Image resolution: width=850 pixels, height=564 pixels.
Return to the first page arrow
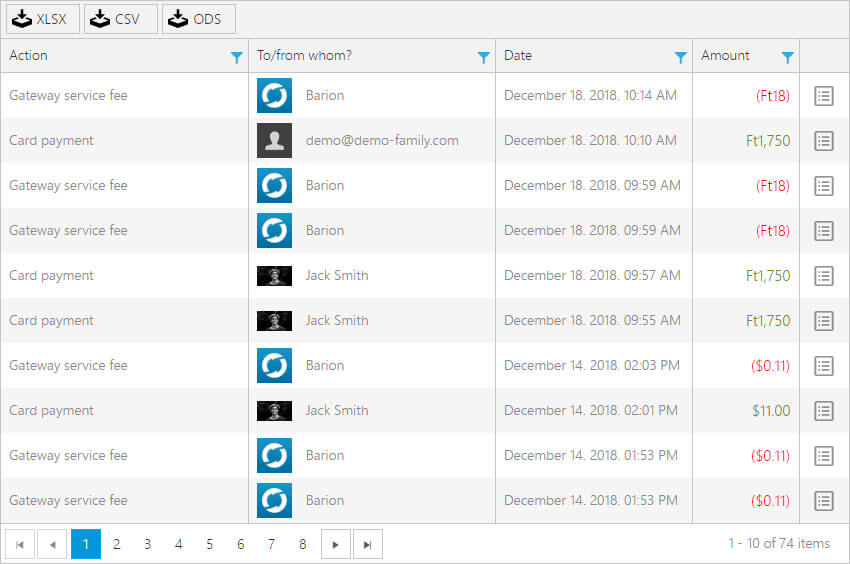tap(20, 544)
